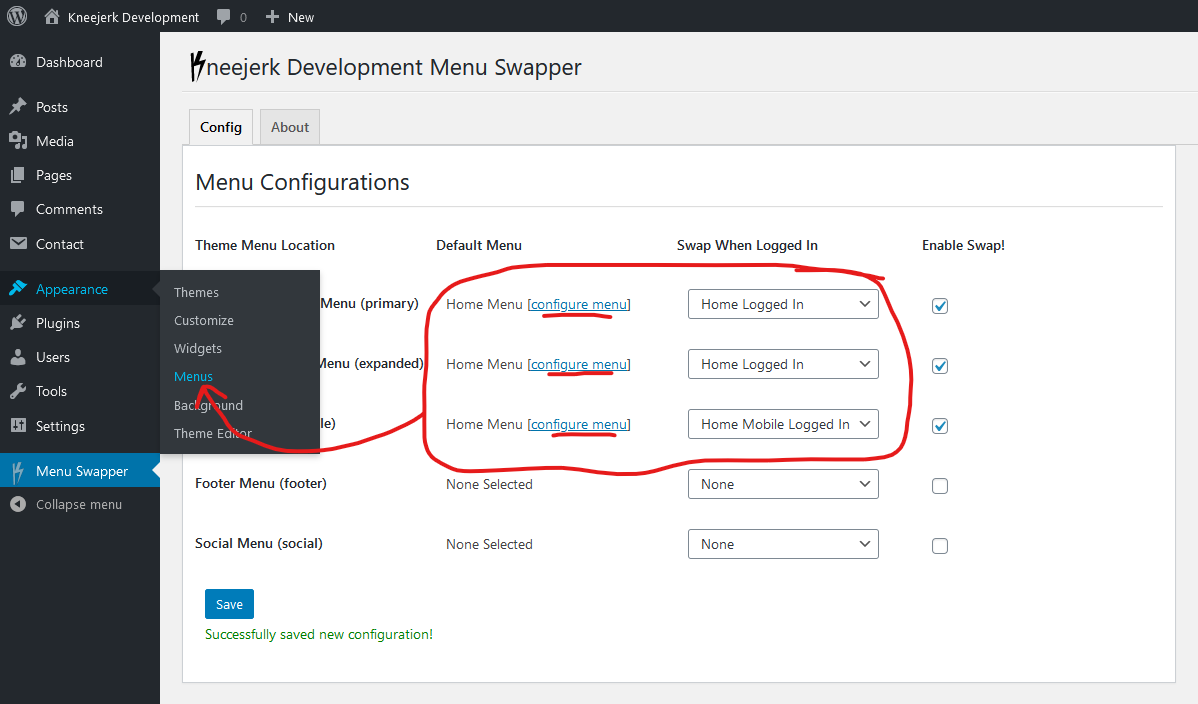Click the Collapse menu arrow icon

[x=18, y=505]
